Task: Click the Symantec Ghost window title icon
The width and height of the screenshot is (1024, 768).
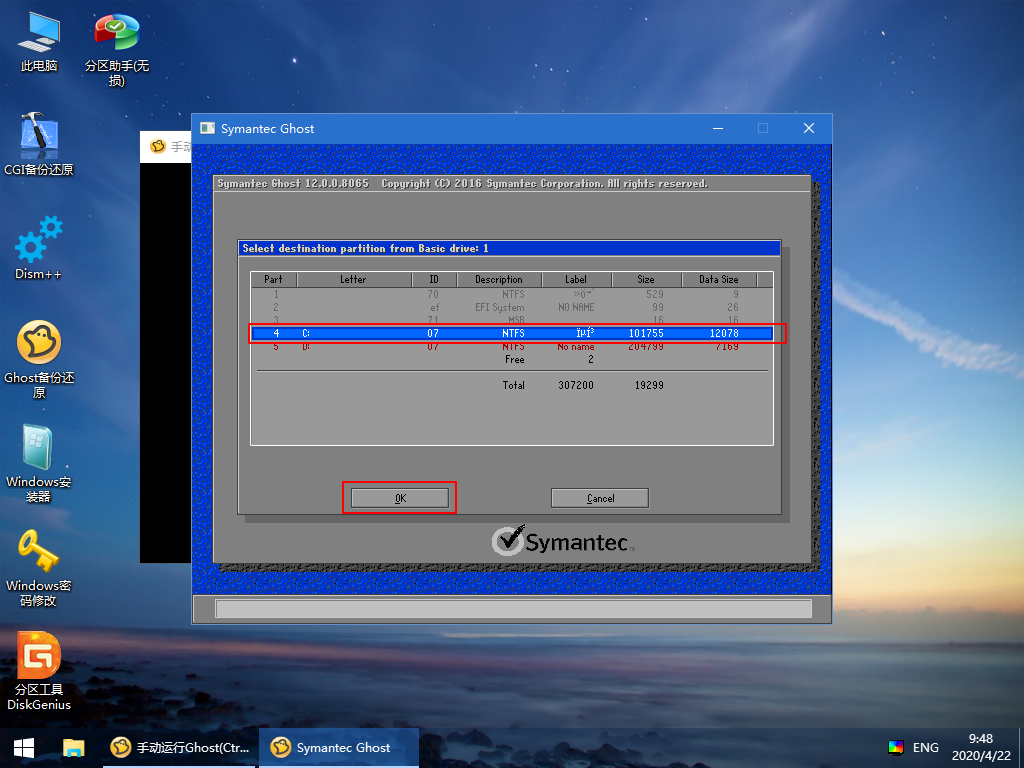Action: [208, 129]
